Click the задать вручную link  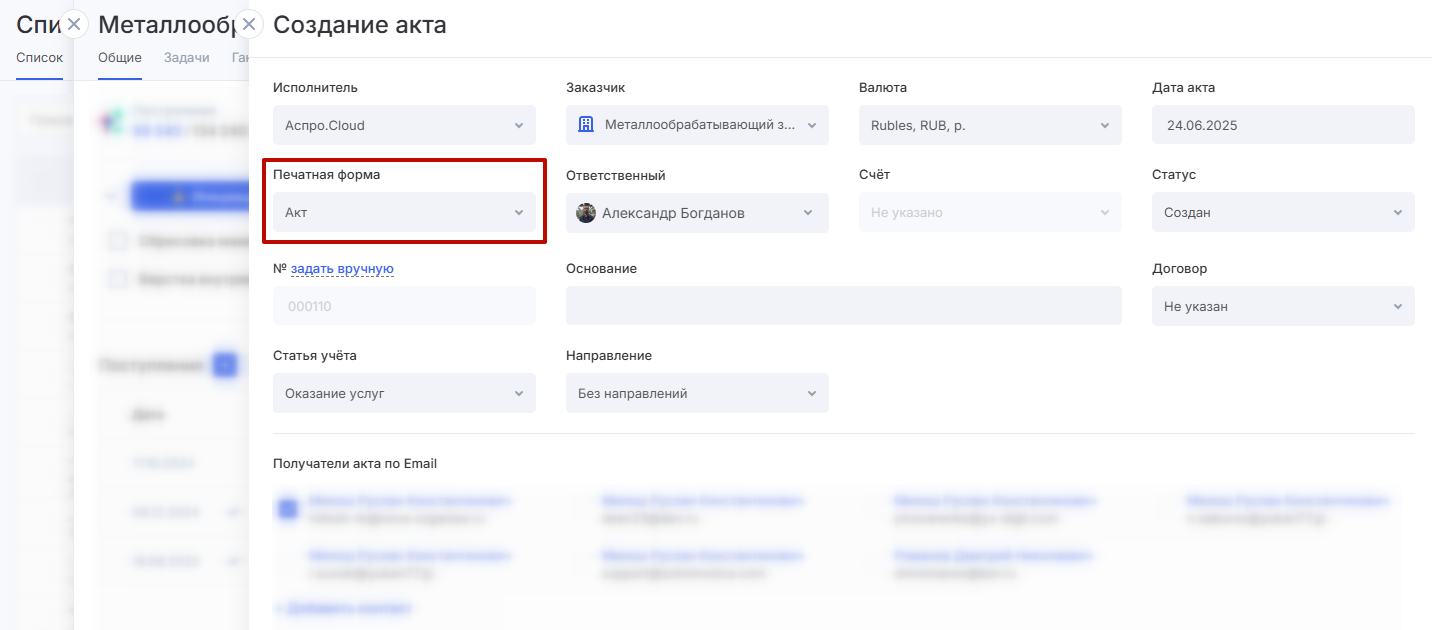point(342,269)
